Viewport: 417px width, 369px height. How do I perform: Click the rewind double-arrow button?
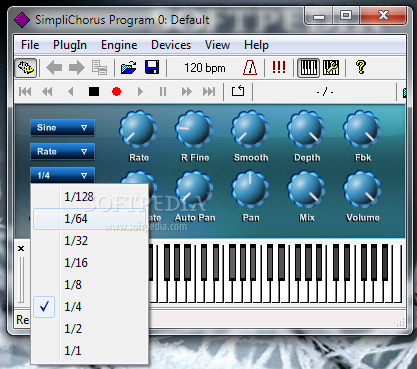point(47,92)
